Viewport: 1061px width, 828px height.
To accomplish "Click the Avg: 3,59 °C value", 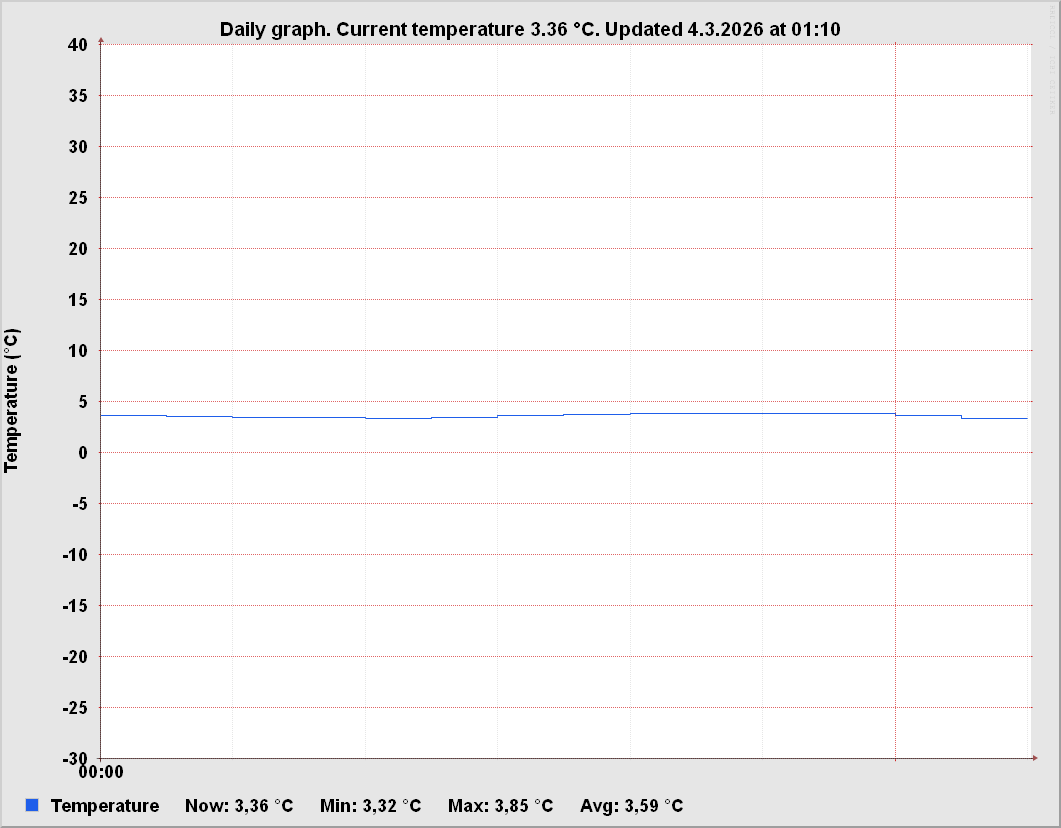I will click(x=631, y=806).
